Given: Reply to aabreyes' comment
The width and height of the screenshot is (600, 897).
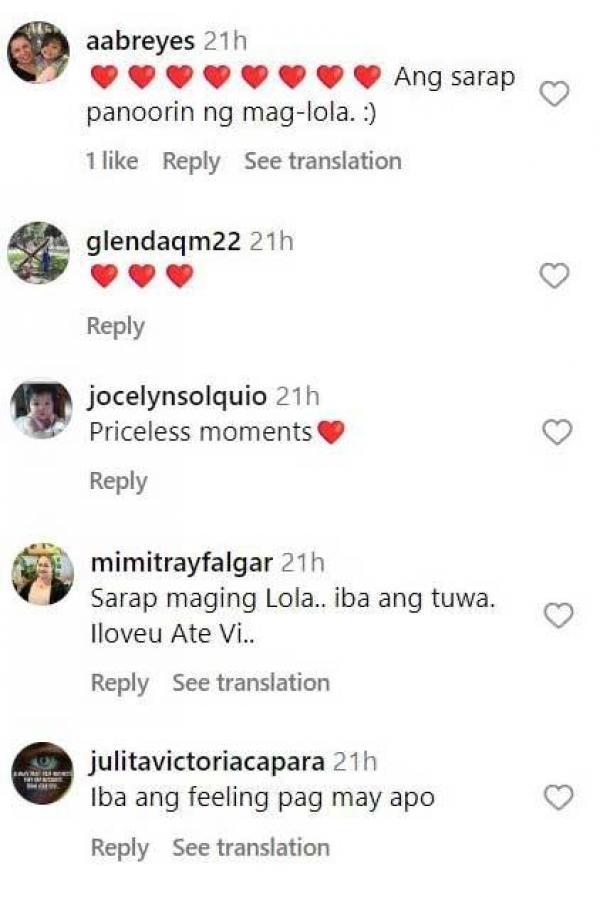Looking at the screenshot, I should coord(191,161).
